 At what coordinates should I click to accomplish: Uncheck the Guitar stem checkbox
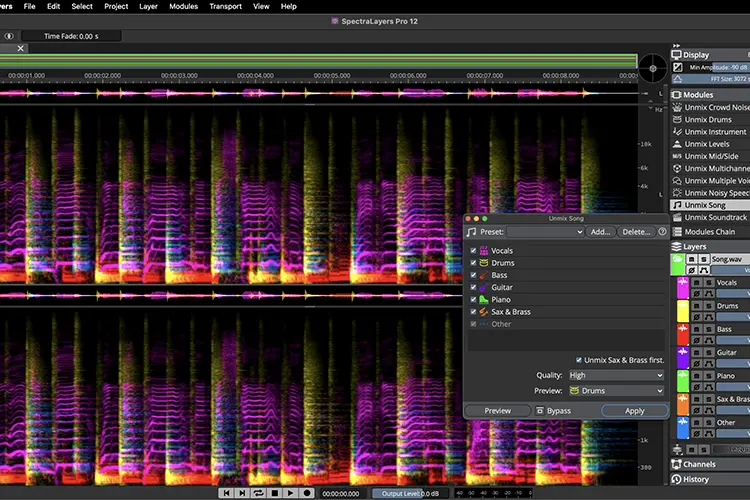click(474, 287)
